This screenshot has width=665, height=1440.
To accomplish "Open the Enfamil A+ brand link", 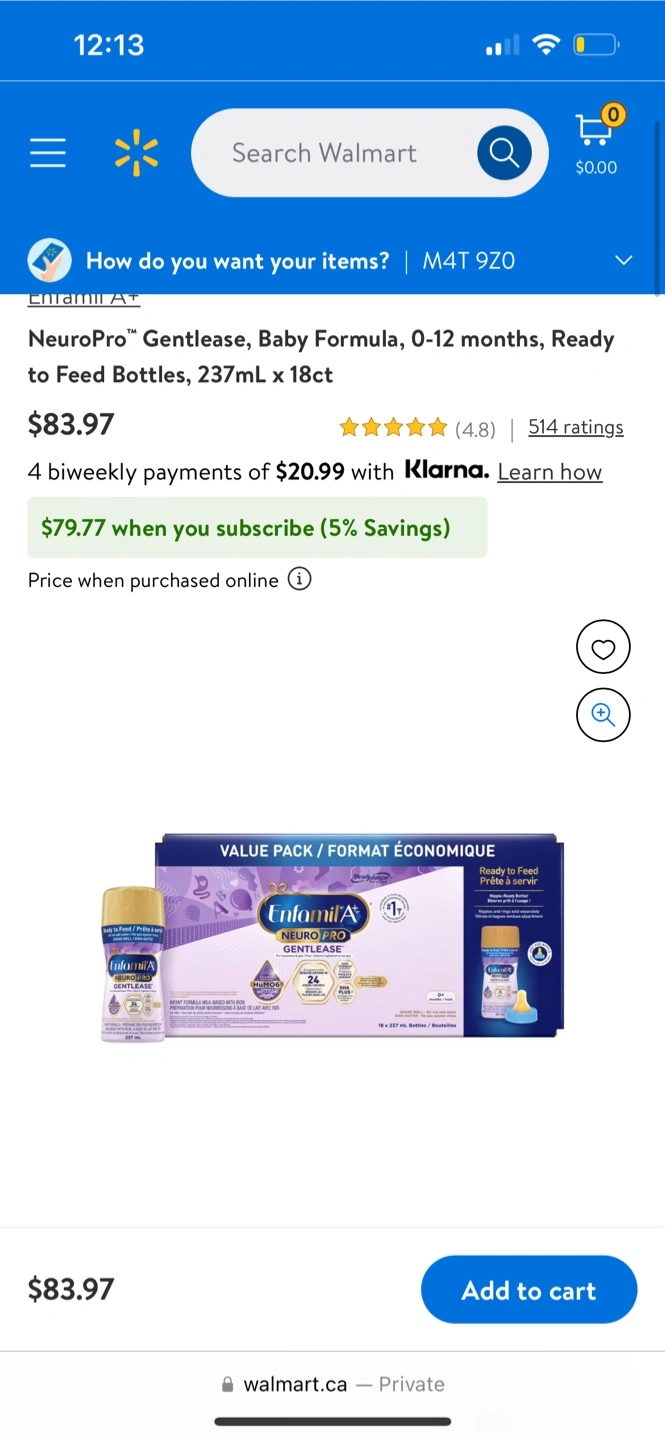I will point(84,298).
